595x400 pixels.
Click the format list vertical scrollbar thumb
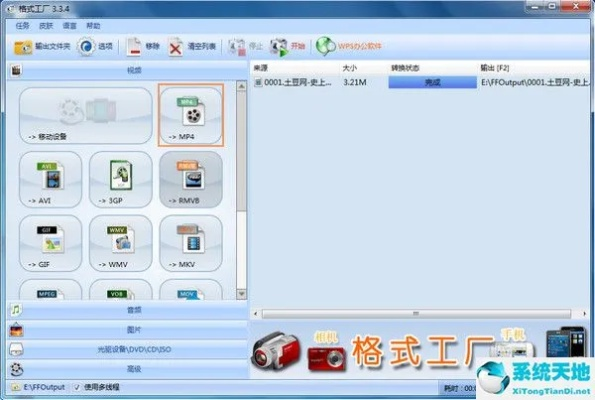241,151
